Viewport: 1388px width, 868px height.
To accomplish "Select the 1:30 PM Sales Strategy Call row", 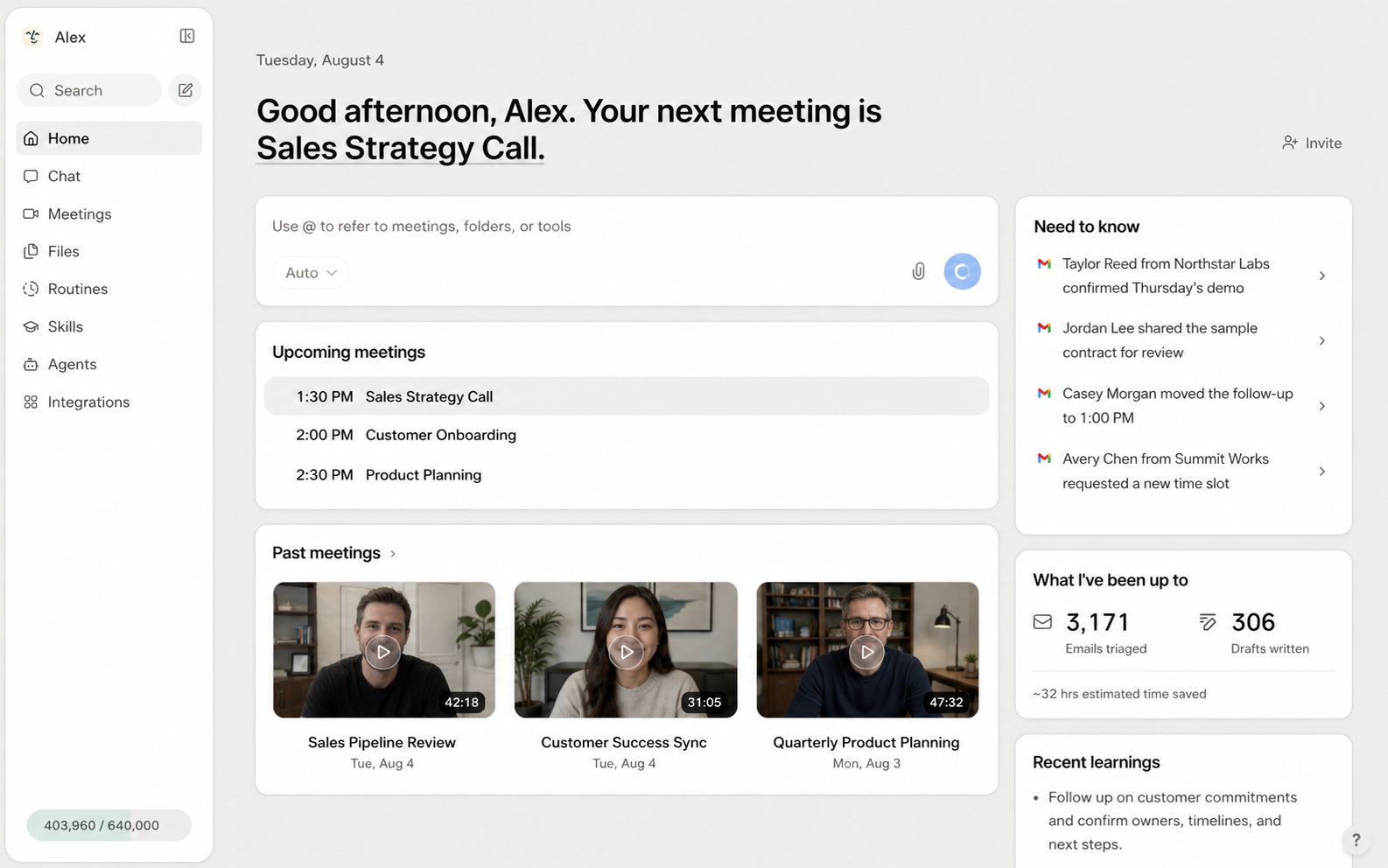I will 627,396.
